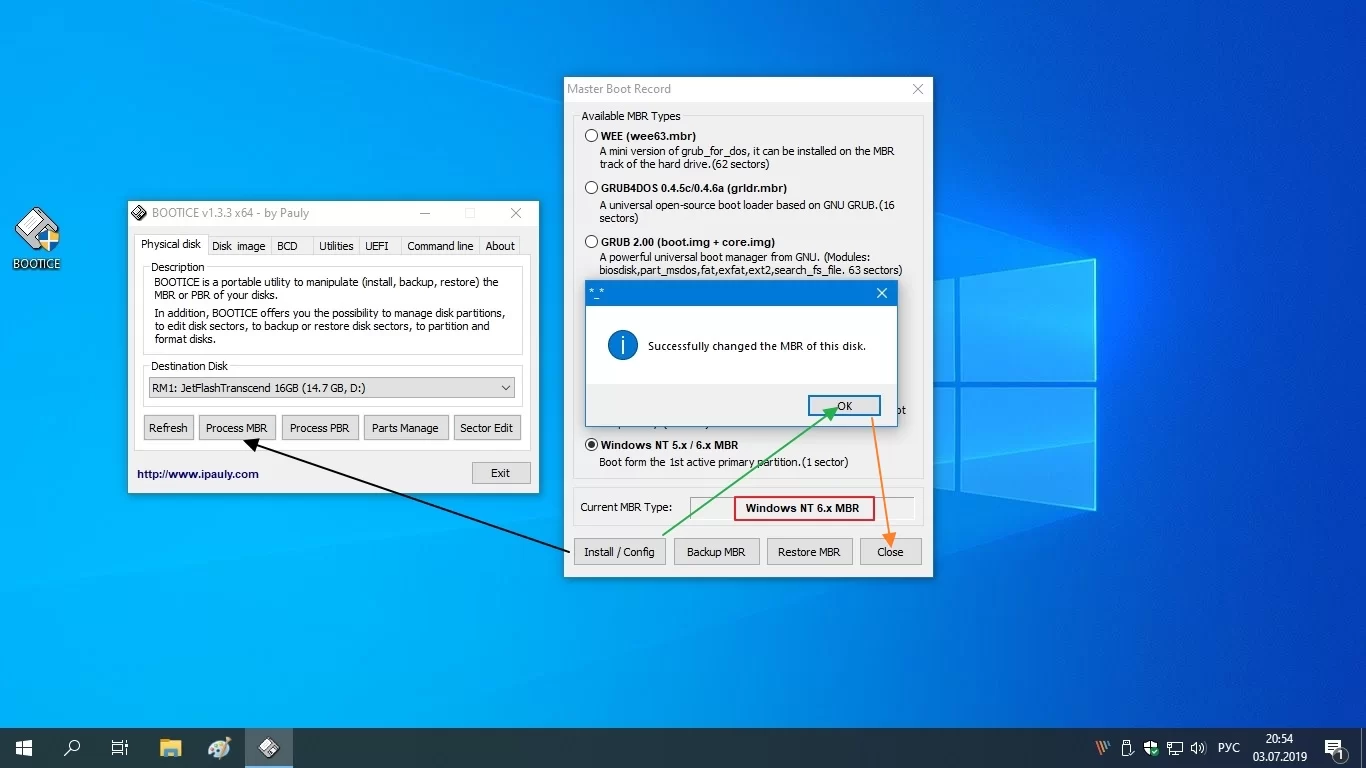This screenshot has height=768, width=1366.
Task: Click the Exit button in BOOTICE
Action: pyautogui.click(x=501, y=473)
